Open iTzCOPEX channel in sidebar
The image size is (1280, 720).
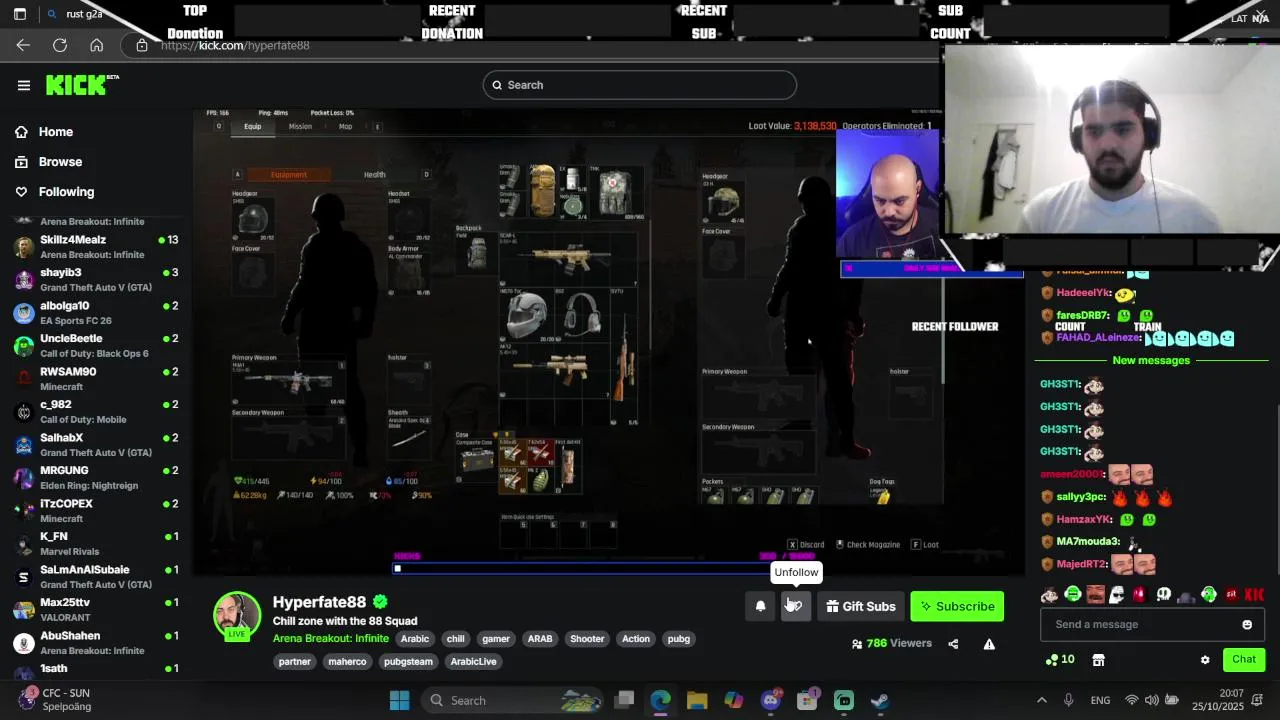[x=97, y=511]
